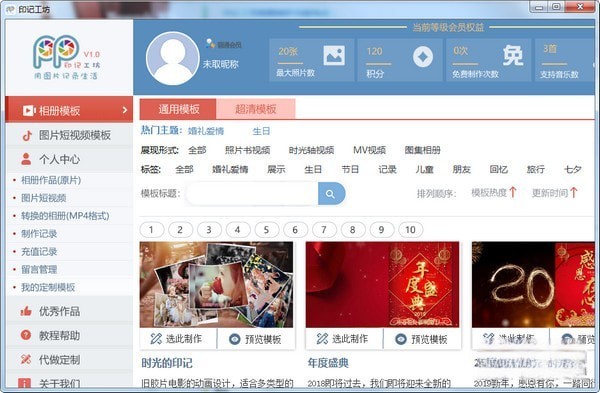
Task: Click the diamond coin icon in 积分 card
Action: [x=423, y=57]
